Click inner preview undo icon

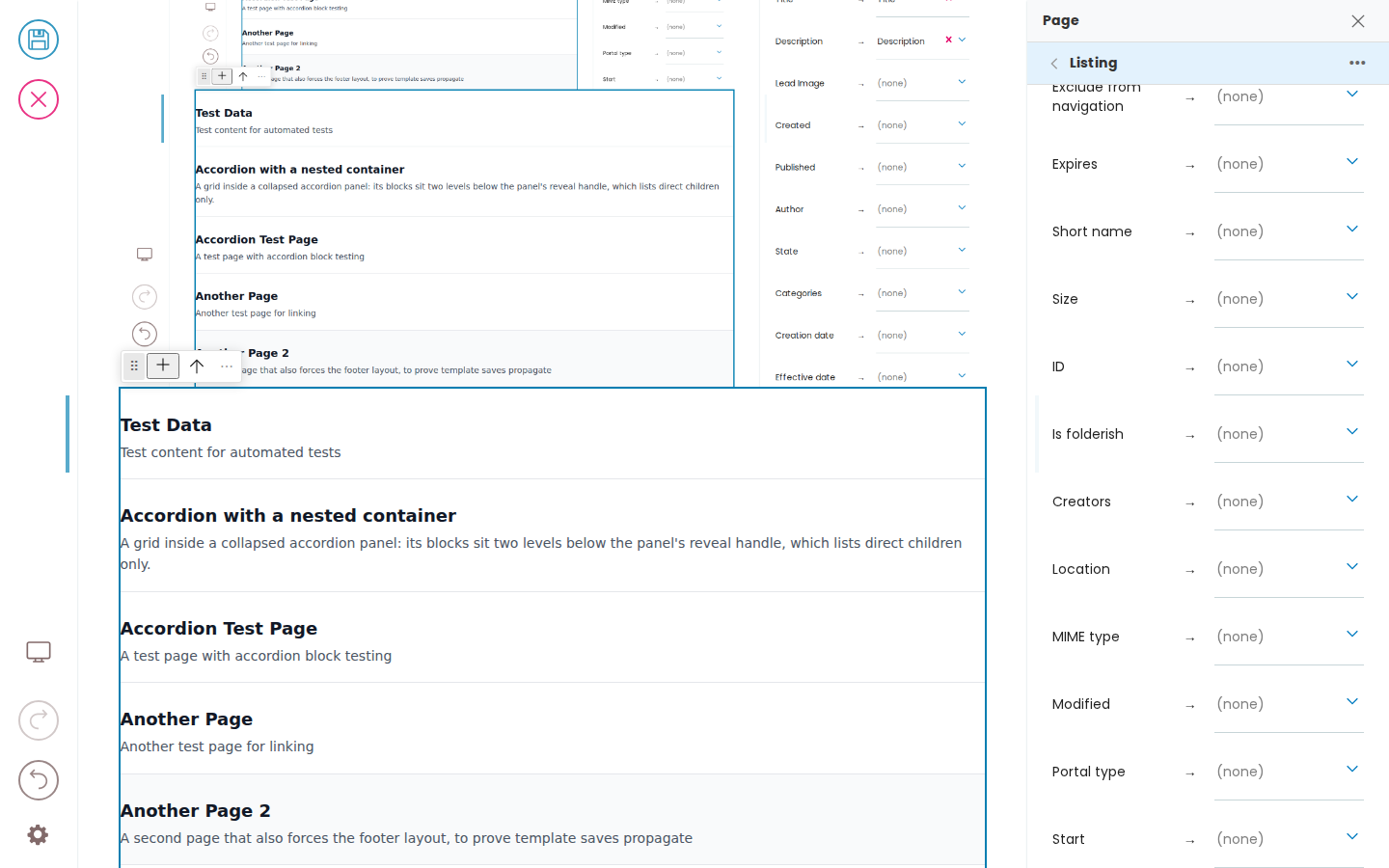[x=145, y=334]
